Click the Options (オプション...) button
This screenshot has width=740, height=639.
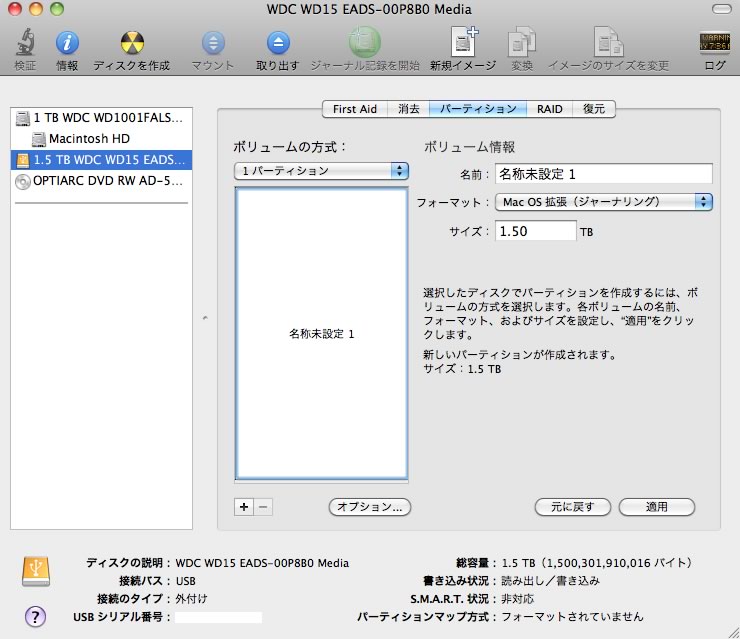pos(370,507)
